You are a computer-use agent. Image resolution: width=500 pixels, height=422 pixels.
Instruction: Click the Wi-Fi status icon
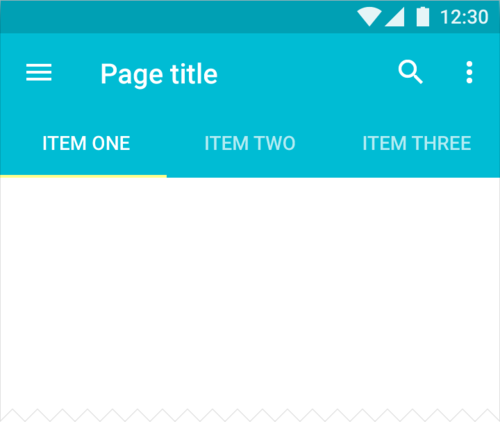(369, 17)
